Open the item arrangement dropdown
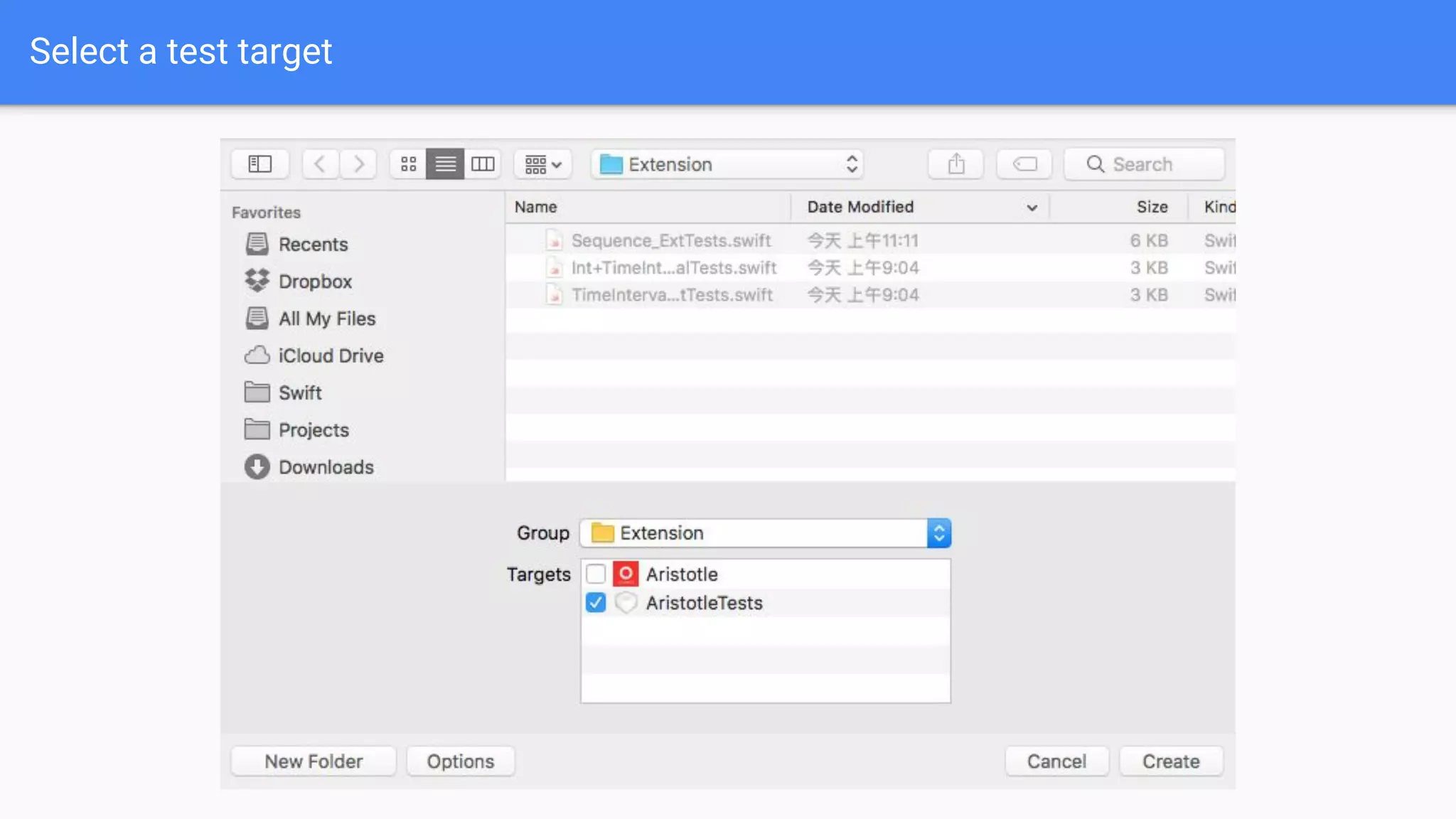Image resolution: width=1456 pixels, height=819 pixels. pos(543,164)
